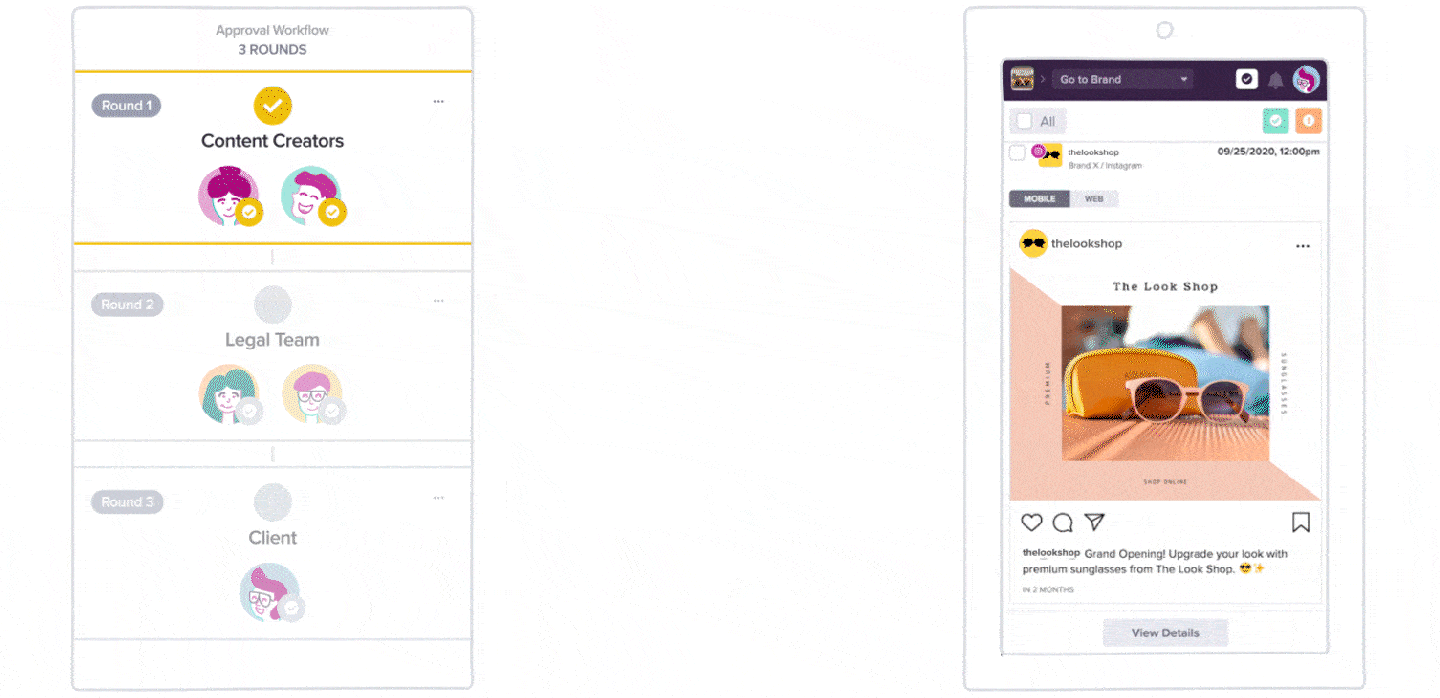Switch to the WEB preview tab
This screenshot has height=698, width=1440.
[x=1094, y=199]
